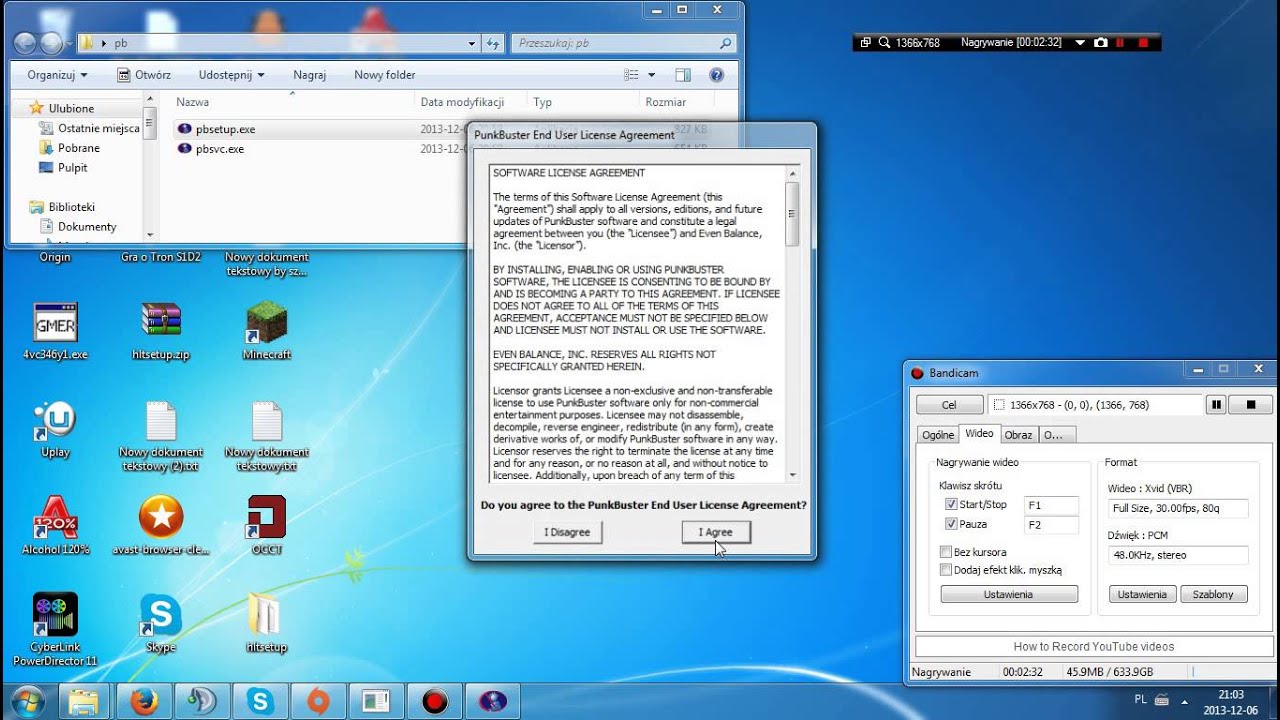Click the change view icon in Explorer
This screenshot has width=1280, height=720.
click(x=631, y=75)
